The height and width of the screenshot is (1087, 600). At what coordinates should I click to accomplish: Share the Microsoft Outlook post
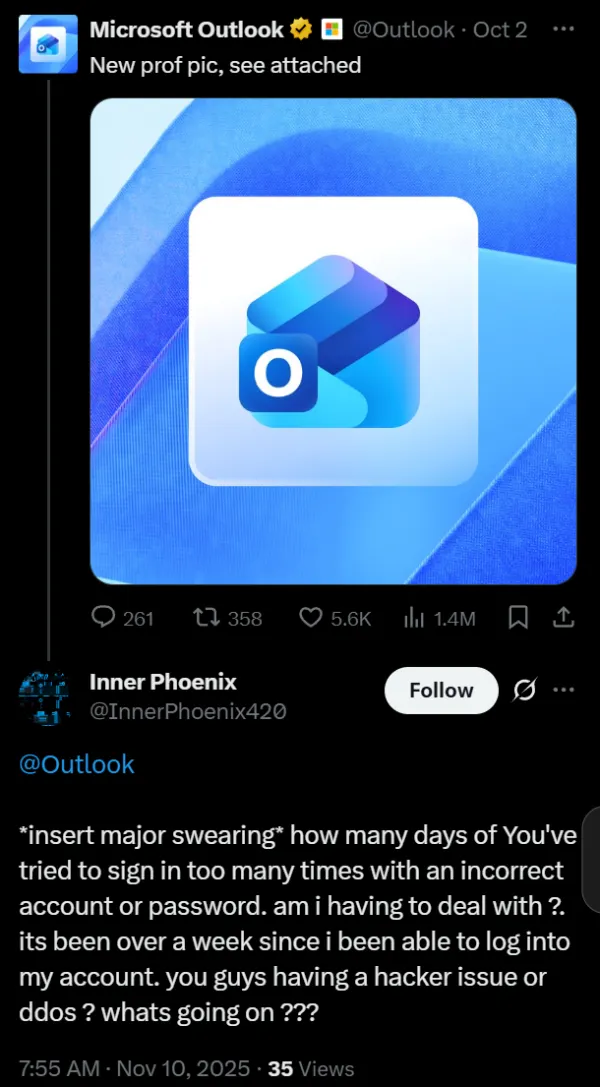563,618
